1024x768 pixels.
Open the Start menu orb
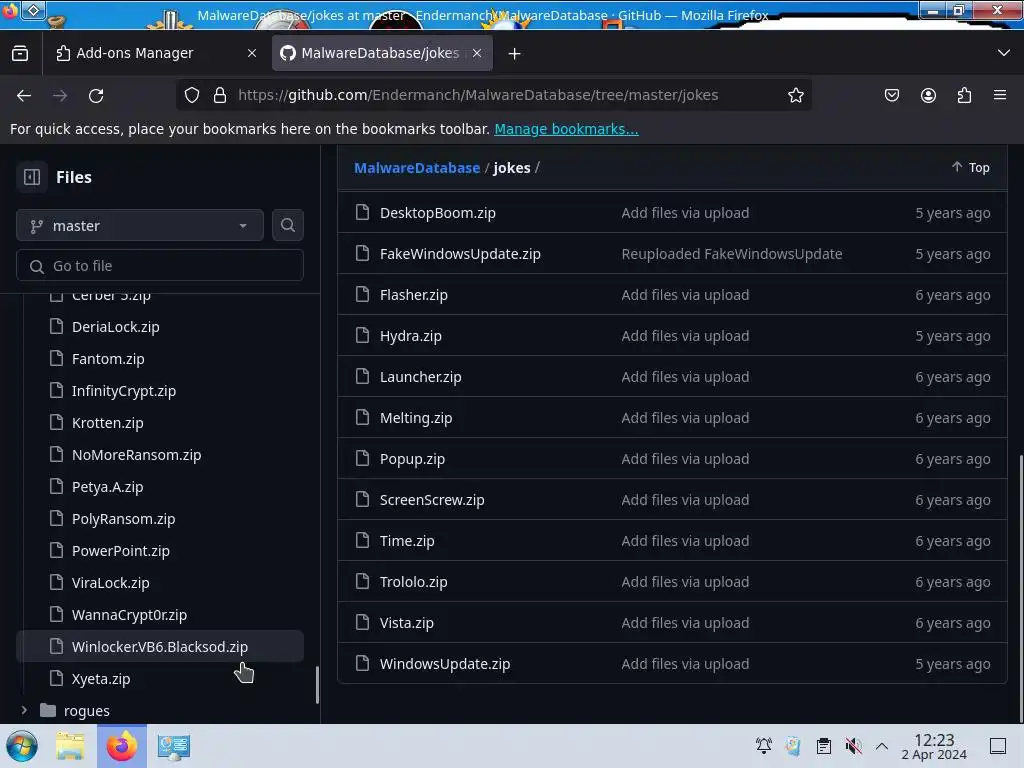pyautogui.click(x=22, y=746)
